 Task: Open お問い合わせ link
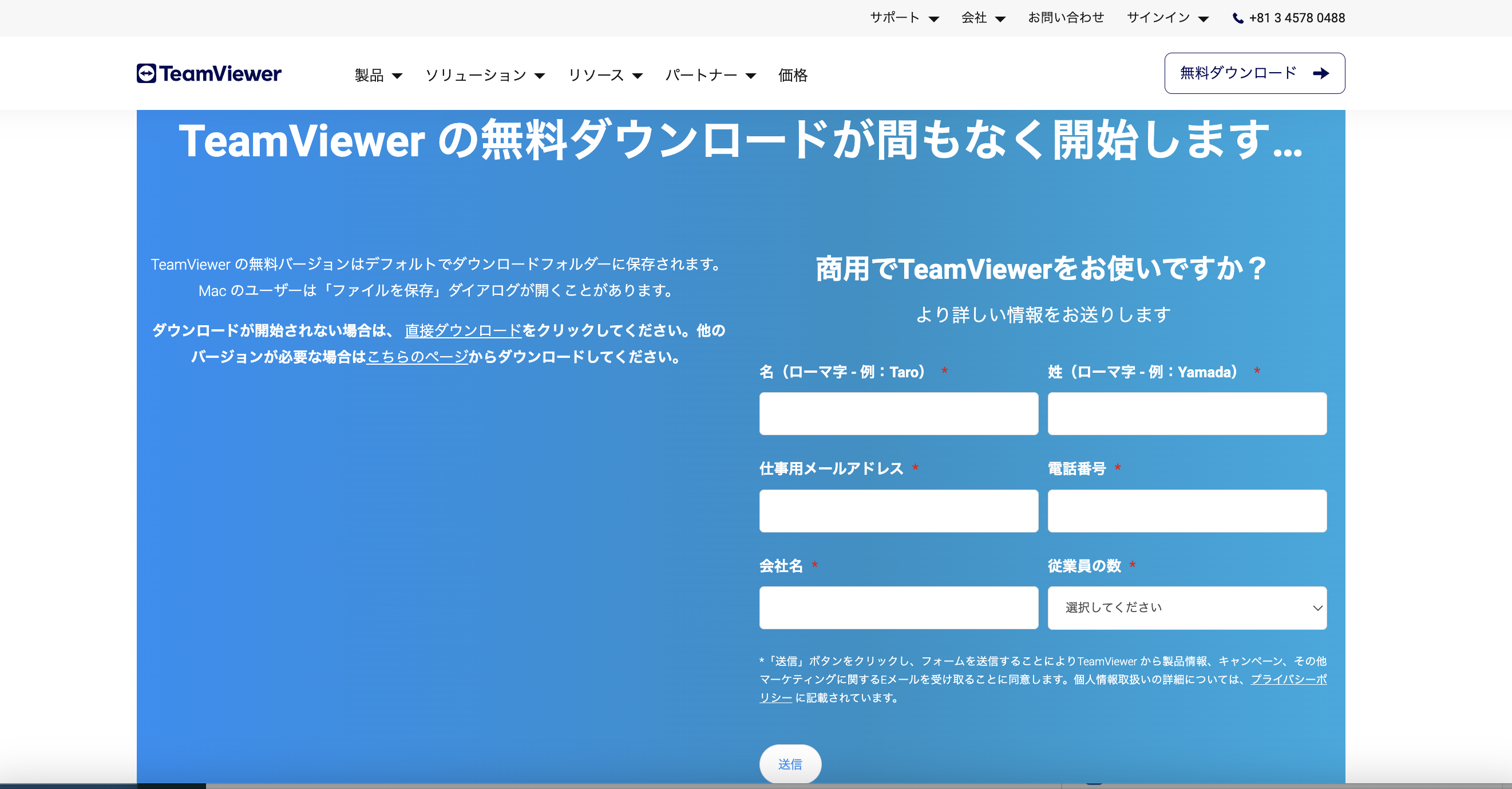(x=1066, y=18)
